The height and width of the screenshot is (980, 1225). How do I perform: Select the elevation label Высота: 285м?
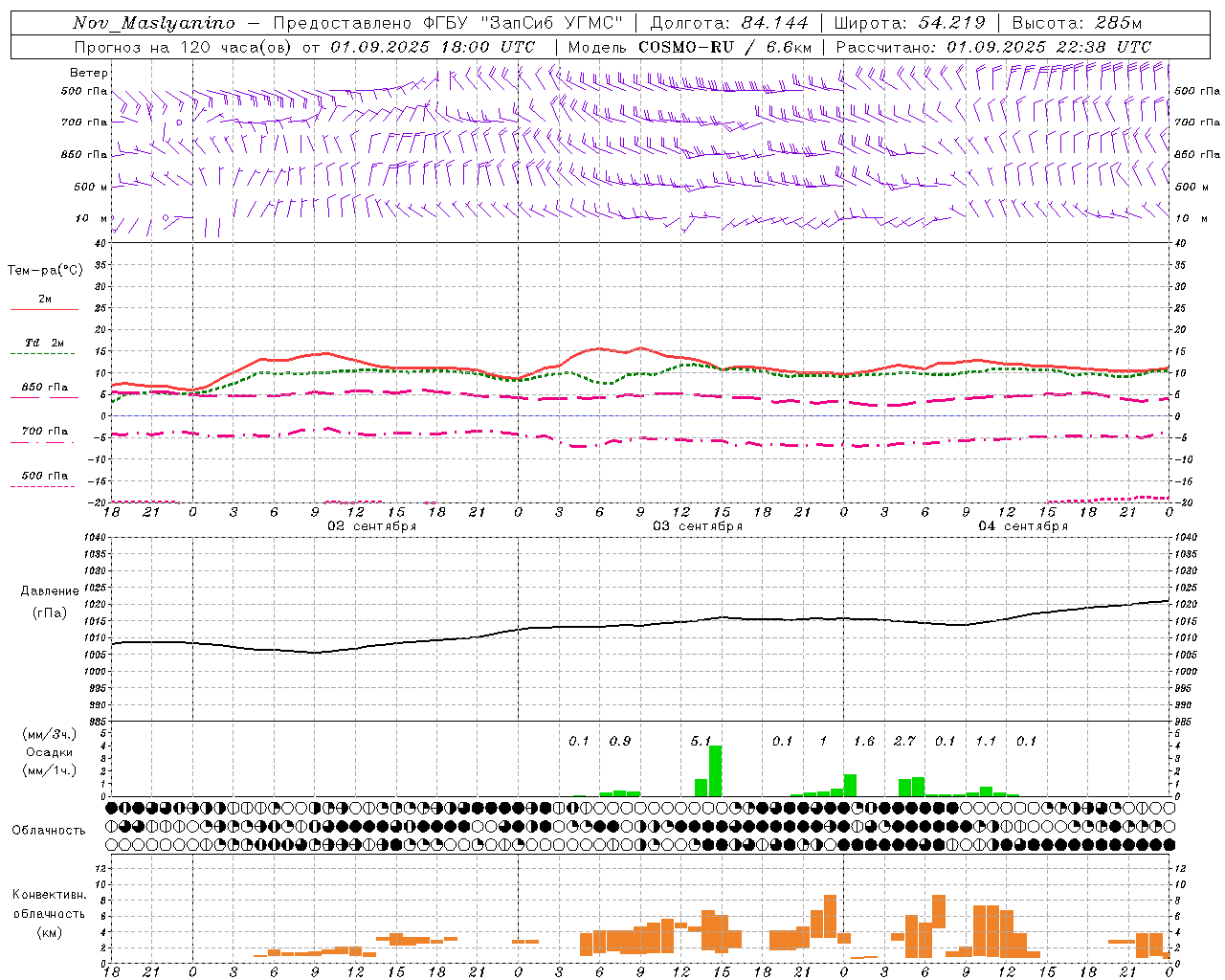[x=1078, y=23]
